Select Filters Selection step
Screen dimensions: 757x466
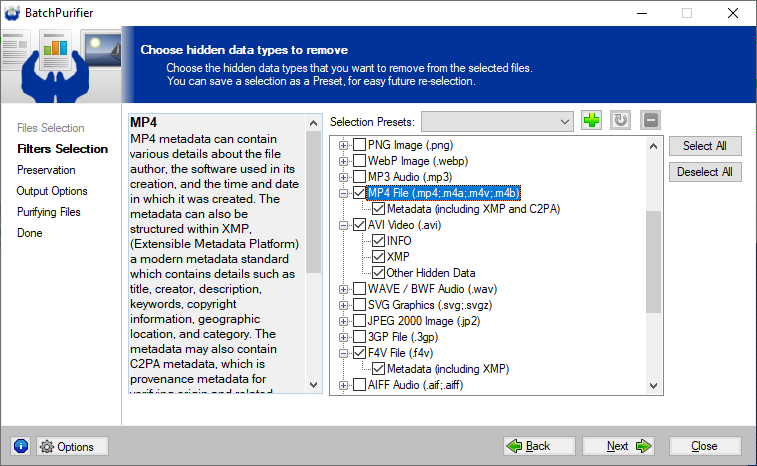pyautogui.click(x=62, y=149)
